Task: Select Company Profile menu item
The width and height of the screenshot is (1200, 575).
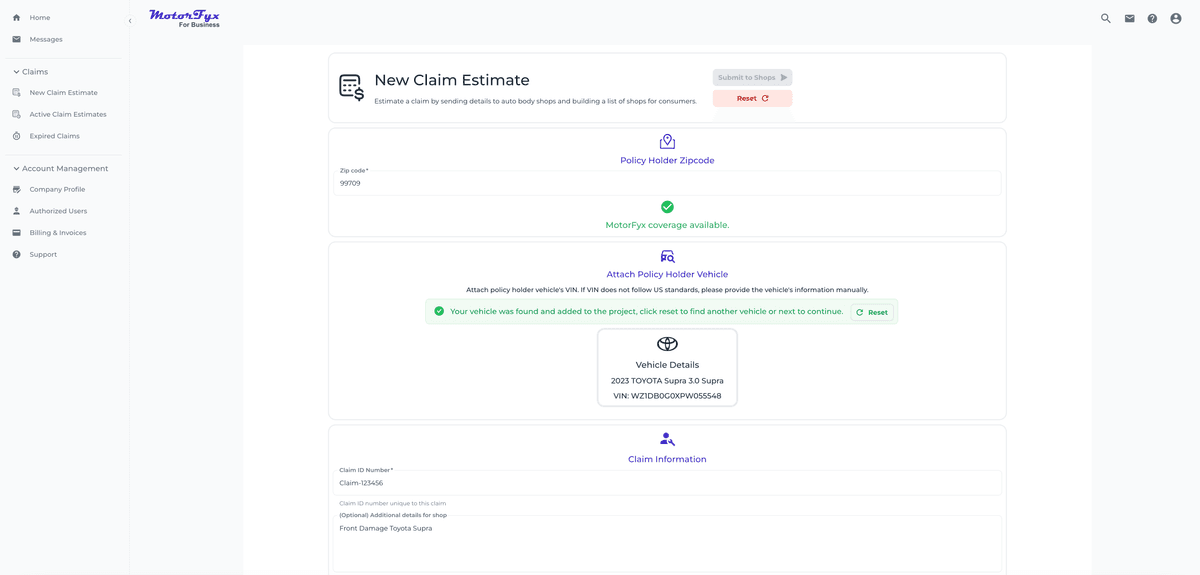Action: coord(57,189)
